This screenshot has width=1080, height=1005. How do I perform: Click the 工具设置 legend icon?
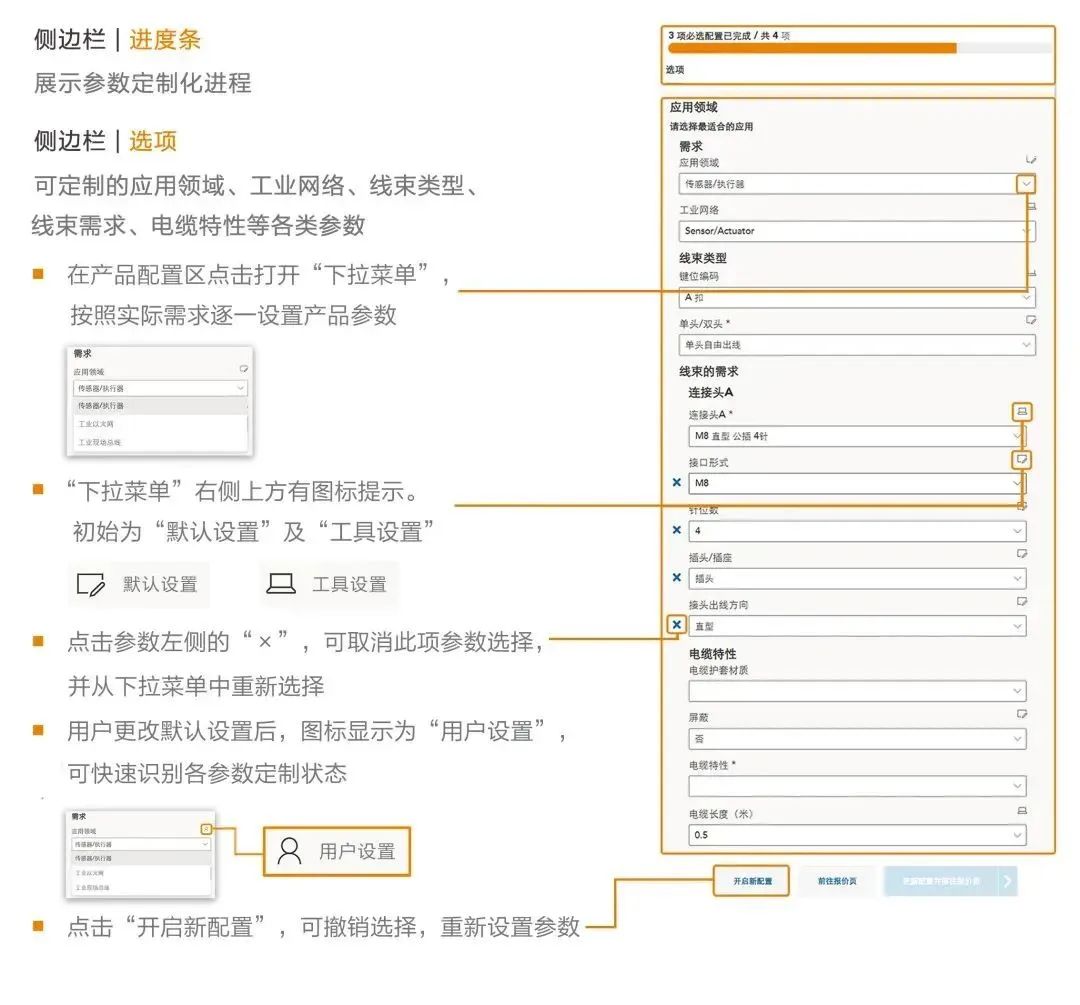pyautogui.click(x=281, y=584)
